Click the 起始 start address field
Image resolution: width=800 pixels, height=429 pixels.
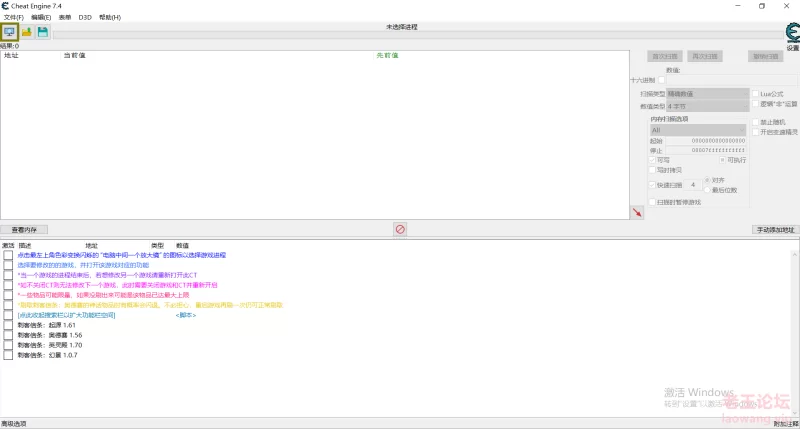pyautogui.click(x=706, y=141)
